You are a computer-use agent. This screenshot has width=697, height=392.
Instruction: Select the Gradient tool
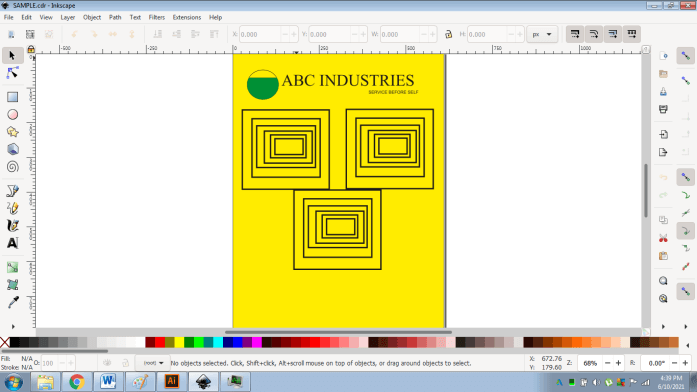pyautogui.click(x=12, y=267)
